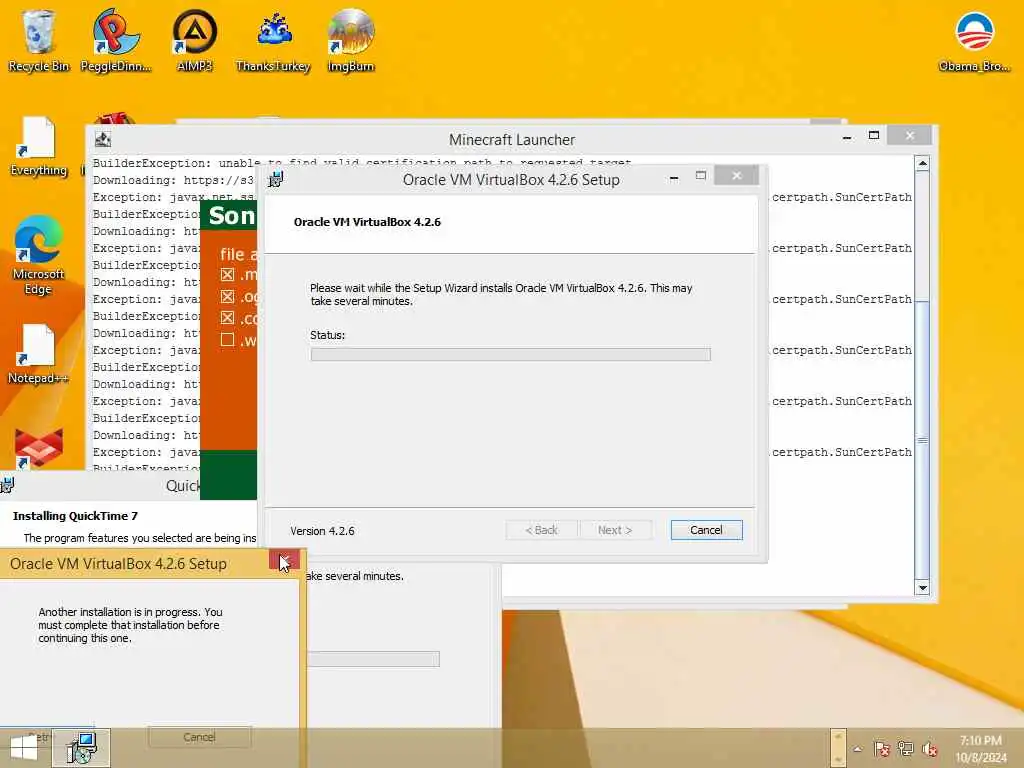
Task: Open AIMP3 desktop shortcut
Action: [x=195, y=40]
